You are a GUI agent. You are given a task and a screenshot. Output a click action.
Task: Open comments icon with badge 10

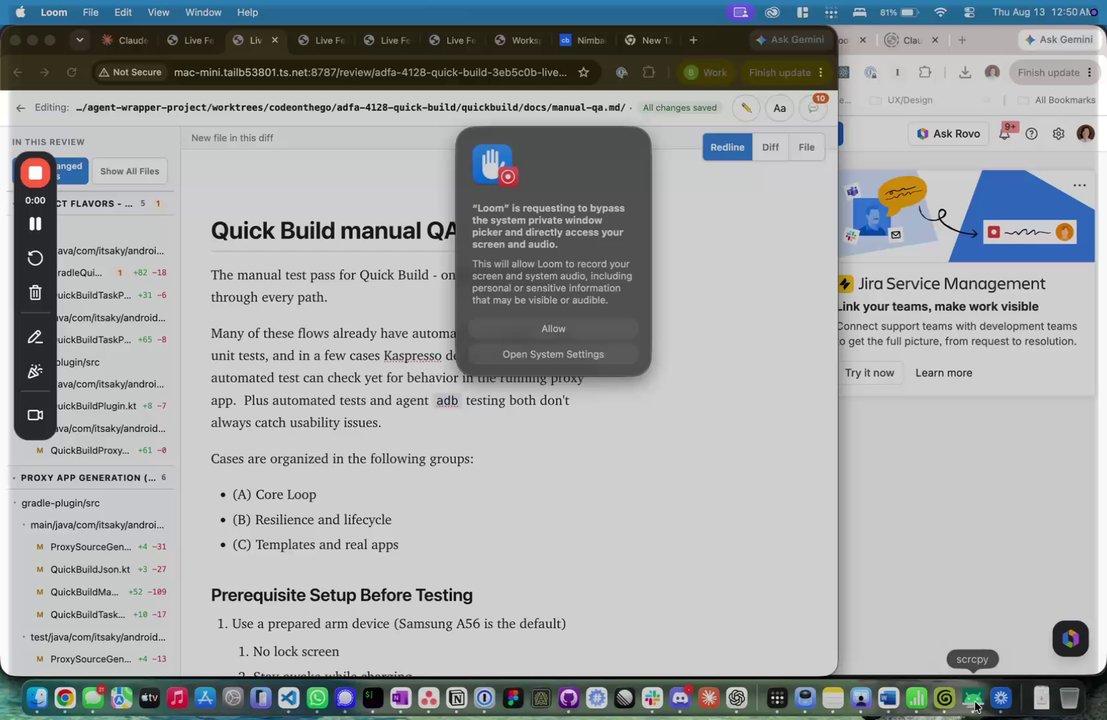pyautogui.click(x=813, y=108)
